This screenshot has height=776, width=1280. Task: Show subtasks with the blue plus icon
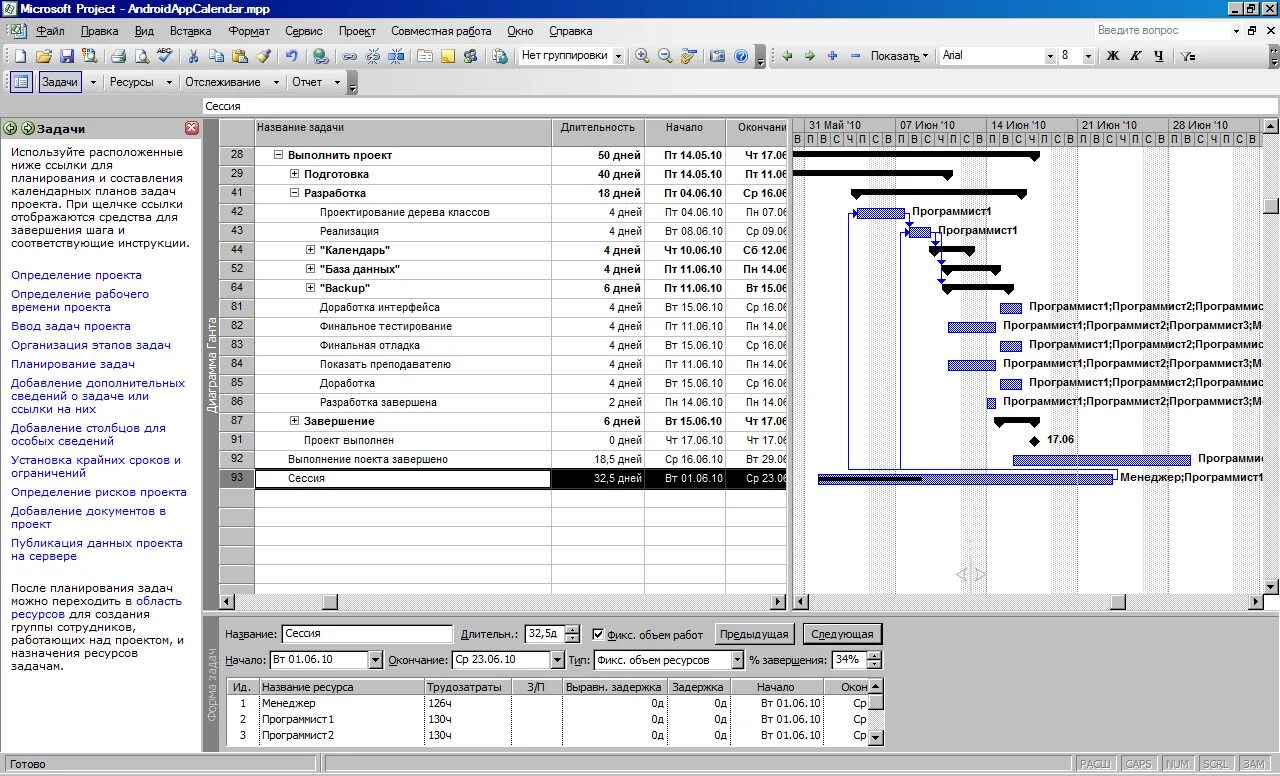[x=832, y=56]
